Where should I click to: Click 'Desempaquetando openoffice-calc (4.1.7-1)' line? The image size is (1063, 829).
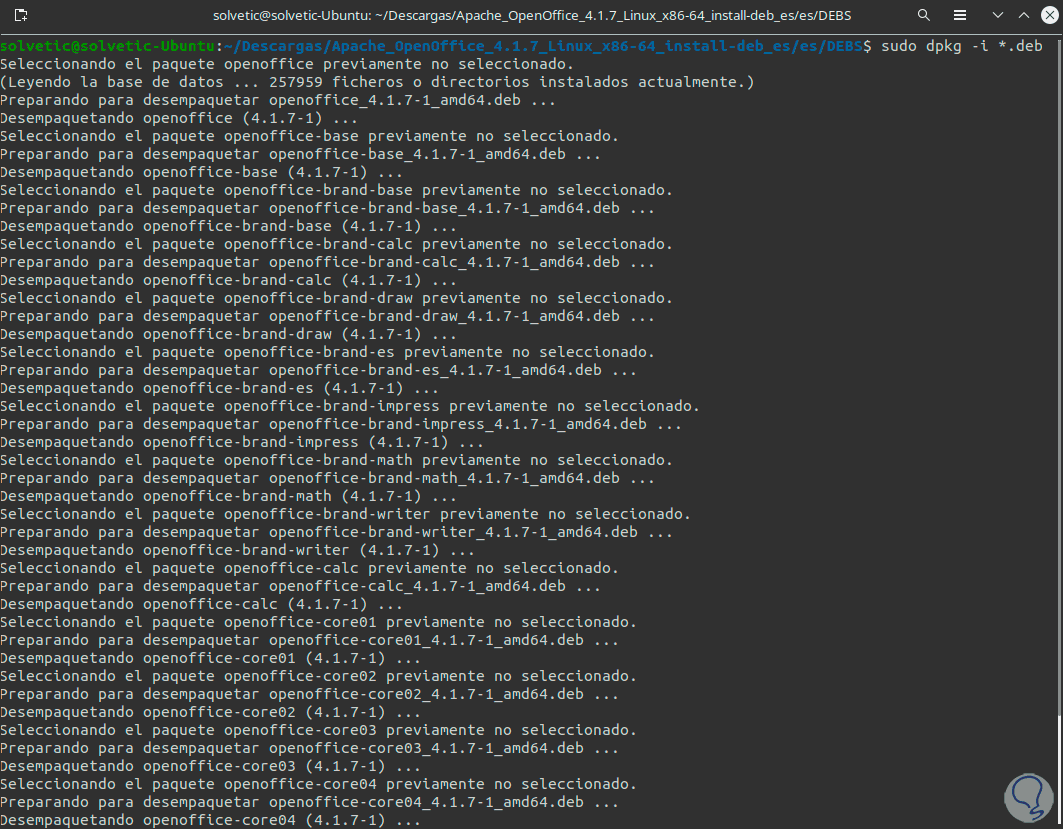201,604
